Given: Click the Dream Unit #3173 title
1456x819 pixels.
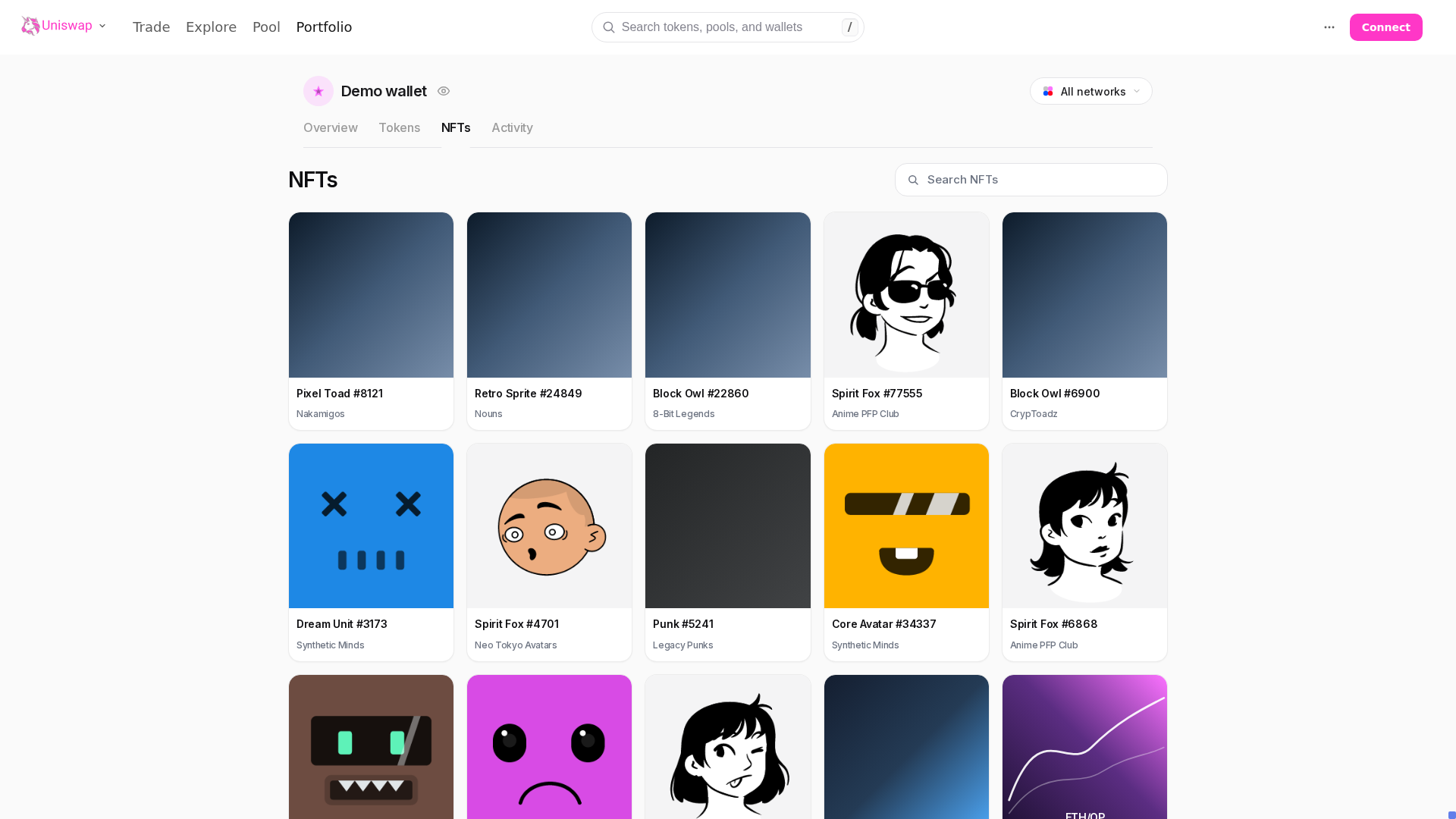Looking at the screenshot, I should (342, 624).
